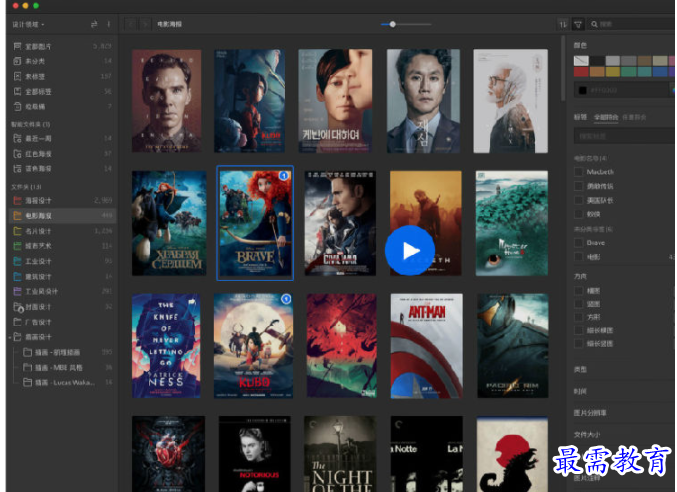Focus the hex color input field
The width and height of the screenshot is (677, 492).
click(622, 90)
